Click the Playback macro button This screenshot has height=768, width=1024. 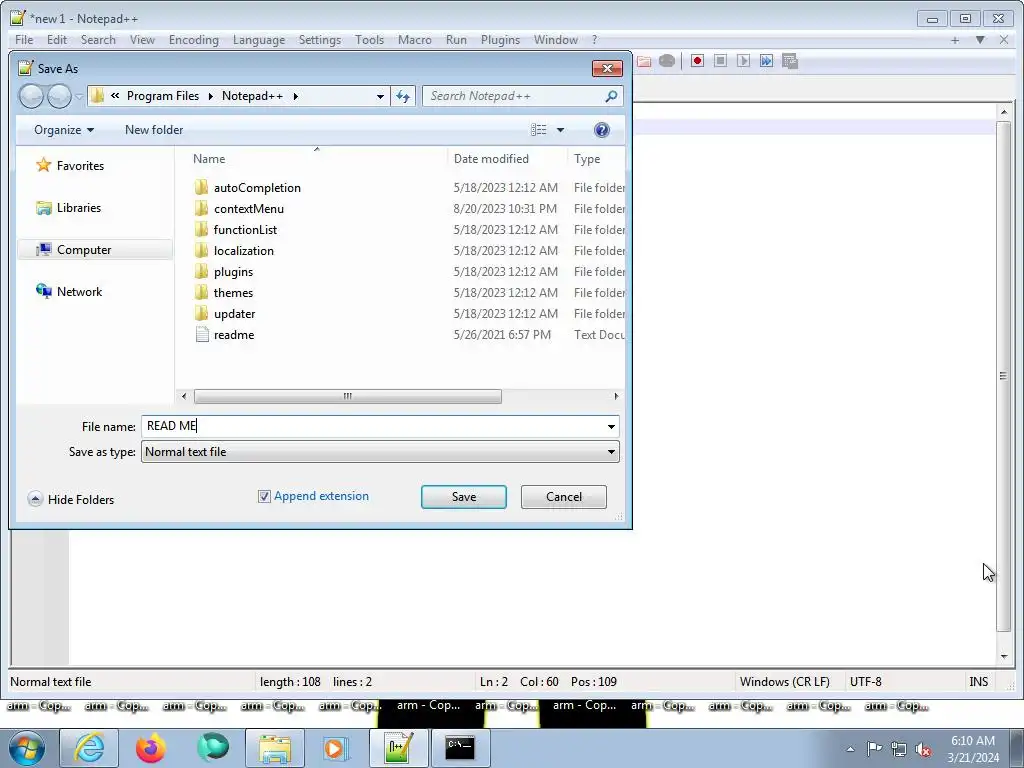pos(743,61)
